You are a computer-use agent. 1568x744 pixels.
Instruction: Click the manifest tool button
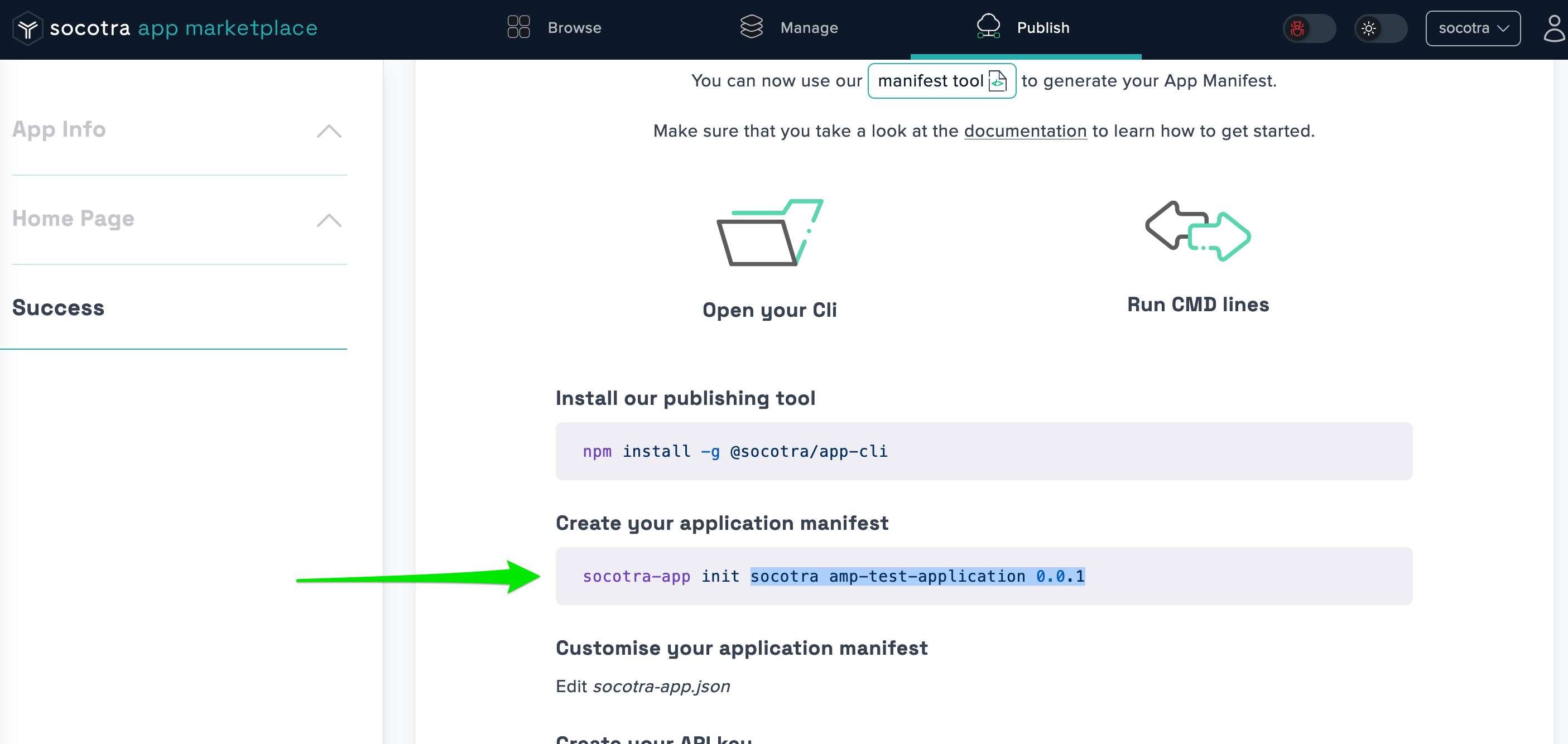pyautogui.click(x=942, y=81)
